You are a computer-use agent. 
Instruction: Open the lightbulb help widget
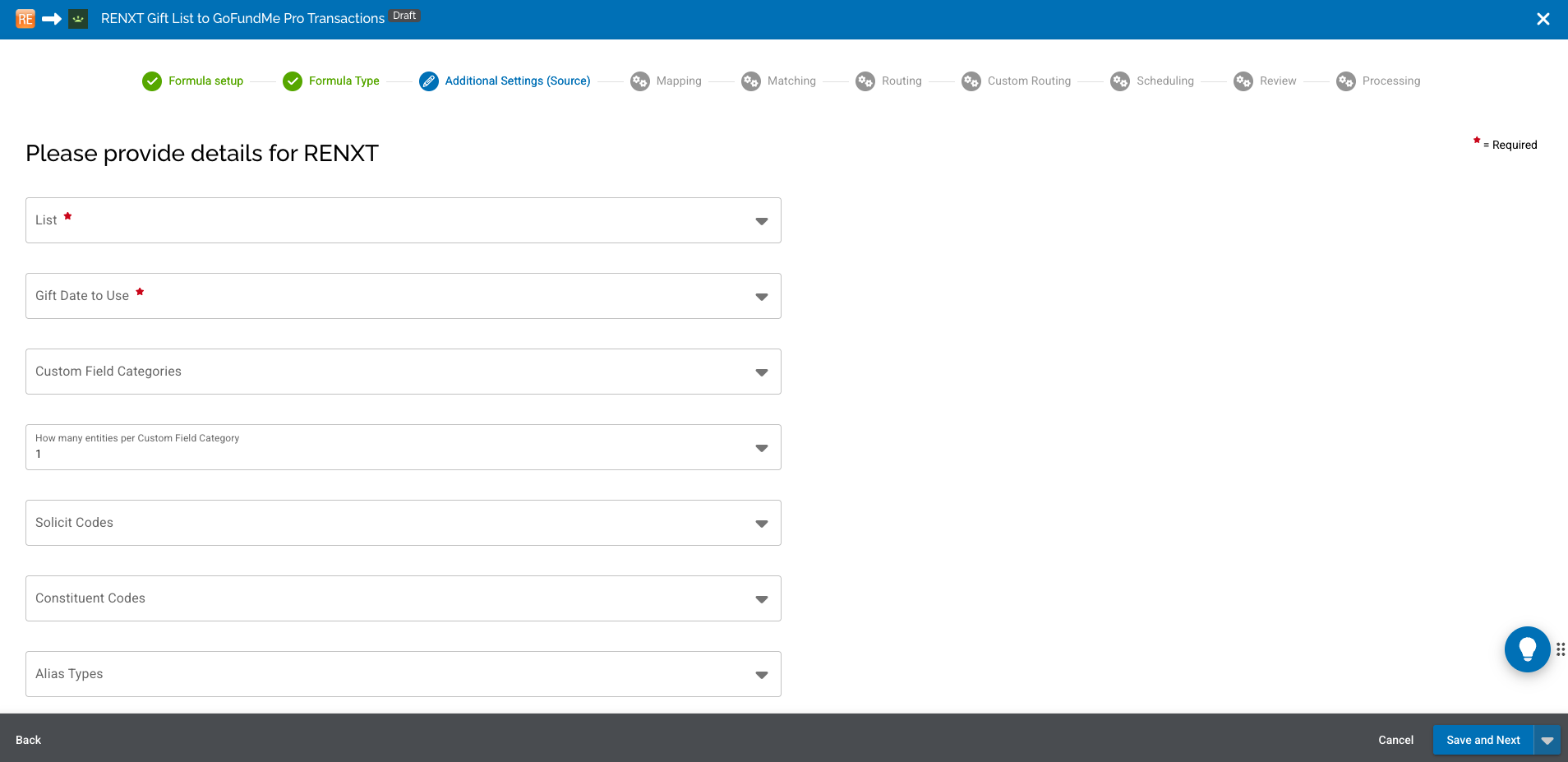(x=1527, y=649)
